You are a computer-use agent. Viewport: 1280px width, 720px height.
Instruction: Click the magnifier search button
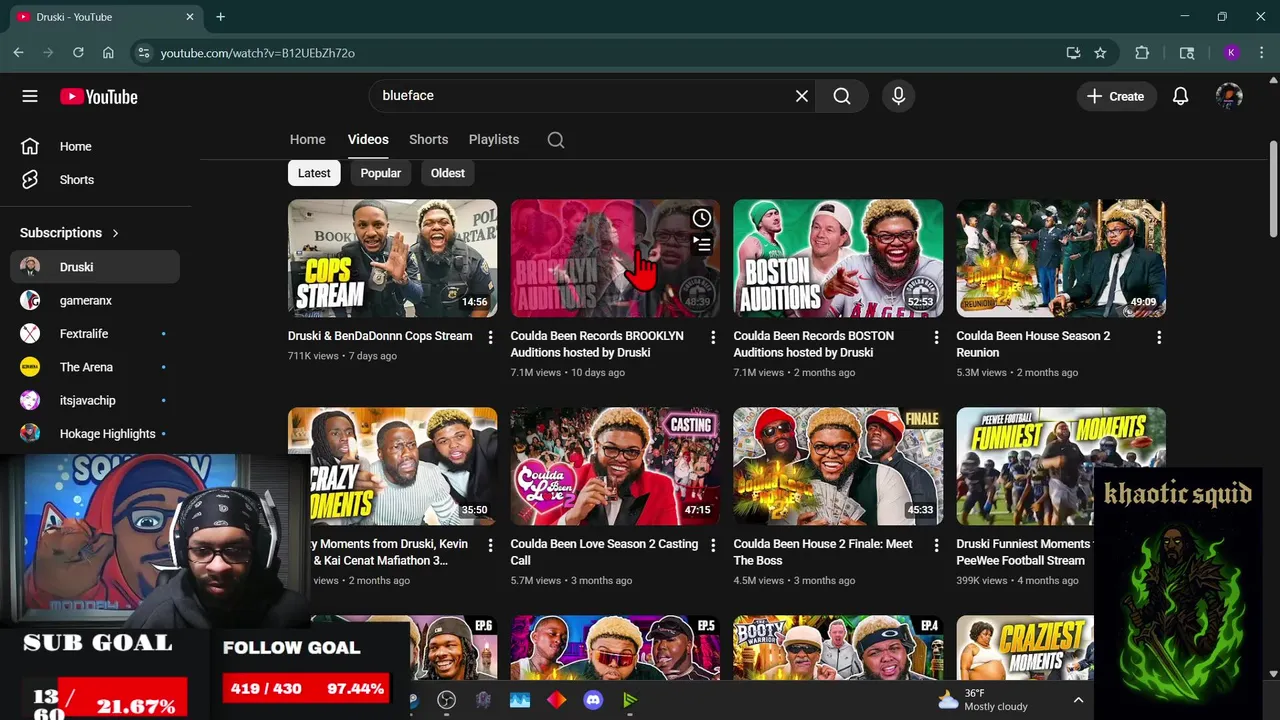click(x=842, y=96)
